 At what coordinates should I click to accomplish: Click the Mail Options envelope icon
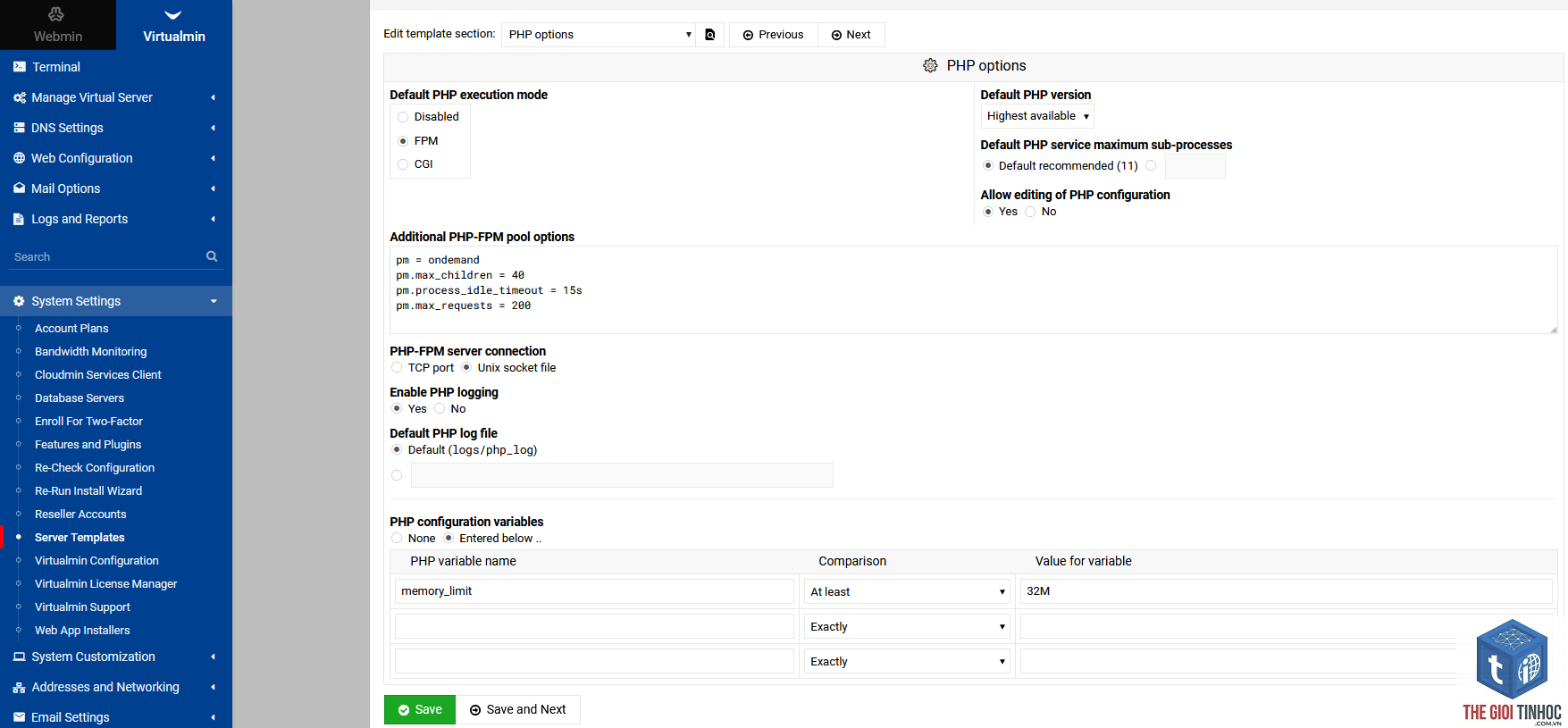(x=19, y=188)
